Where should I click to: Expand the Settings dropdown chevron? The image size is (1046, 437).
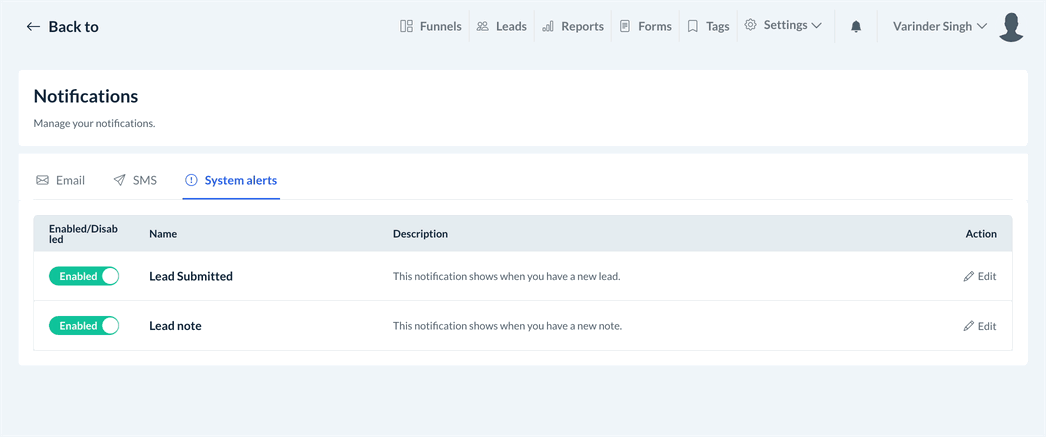click(x=817, y=26)
